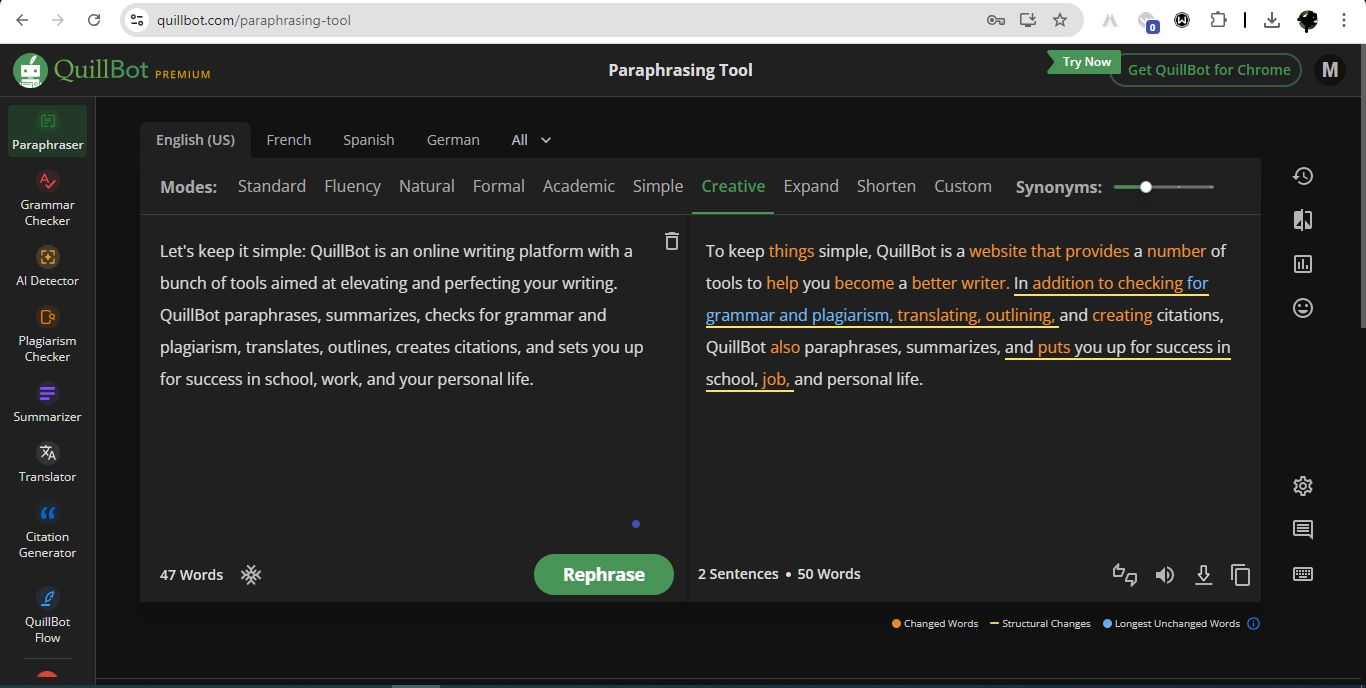Open AI Detector tool

point(47,266)
